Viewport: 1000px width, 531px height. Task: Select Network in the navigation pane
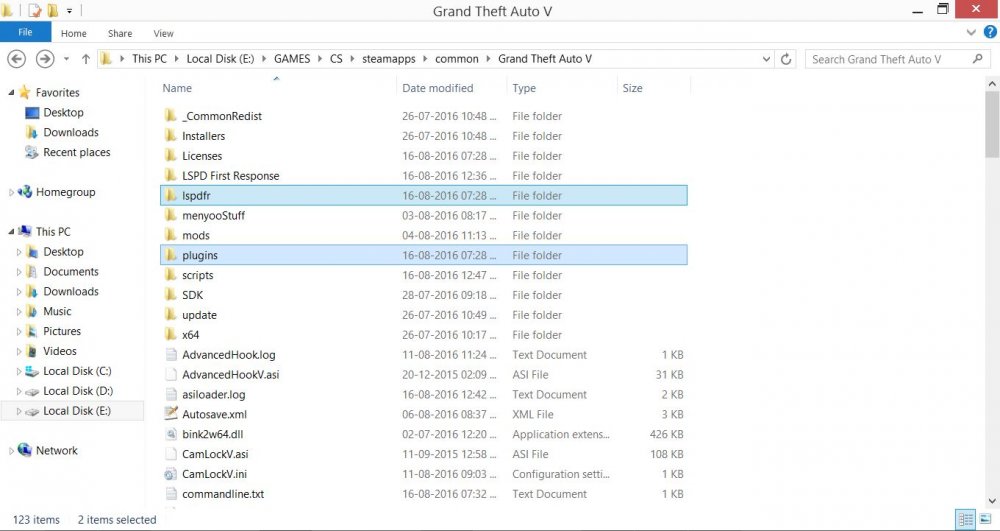(56, 450)
